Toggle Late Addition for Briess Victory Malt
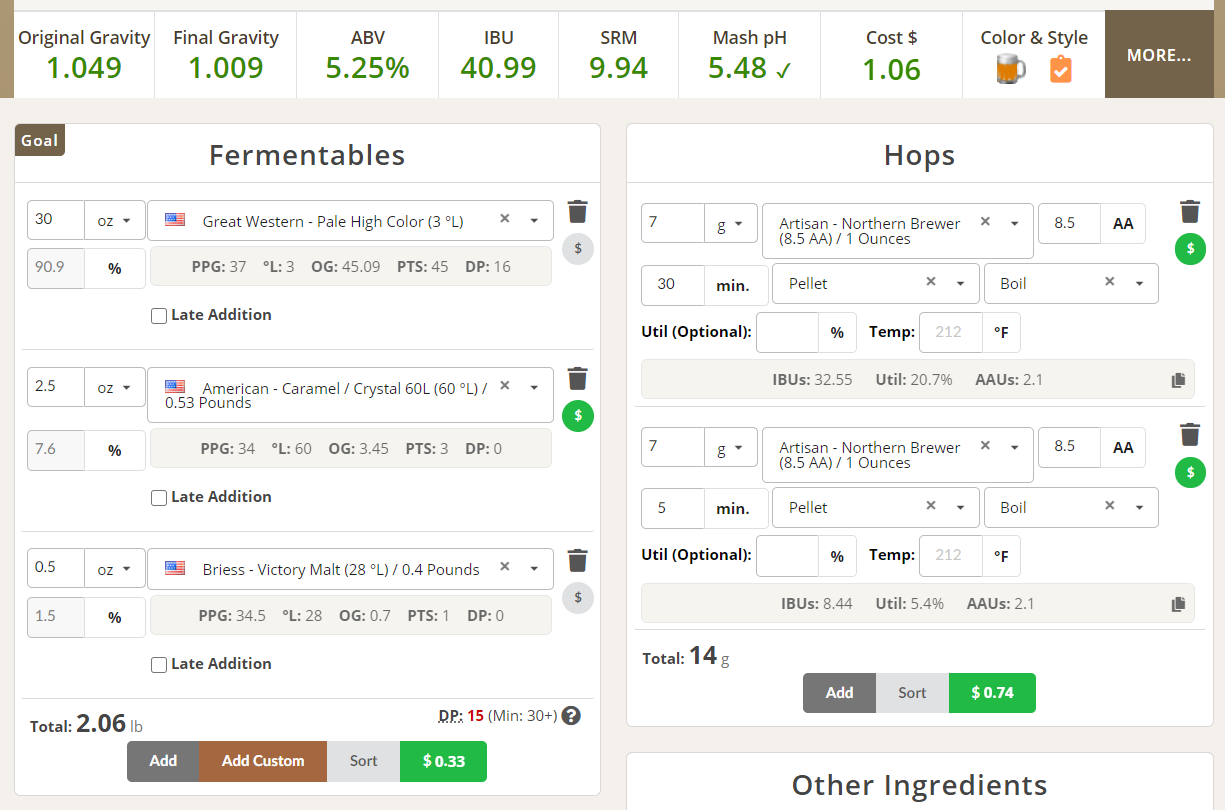Image resolution: width=1225 pixels, height=810 pixels. [x=159, y=665]
